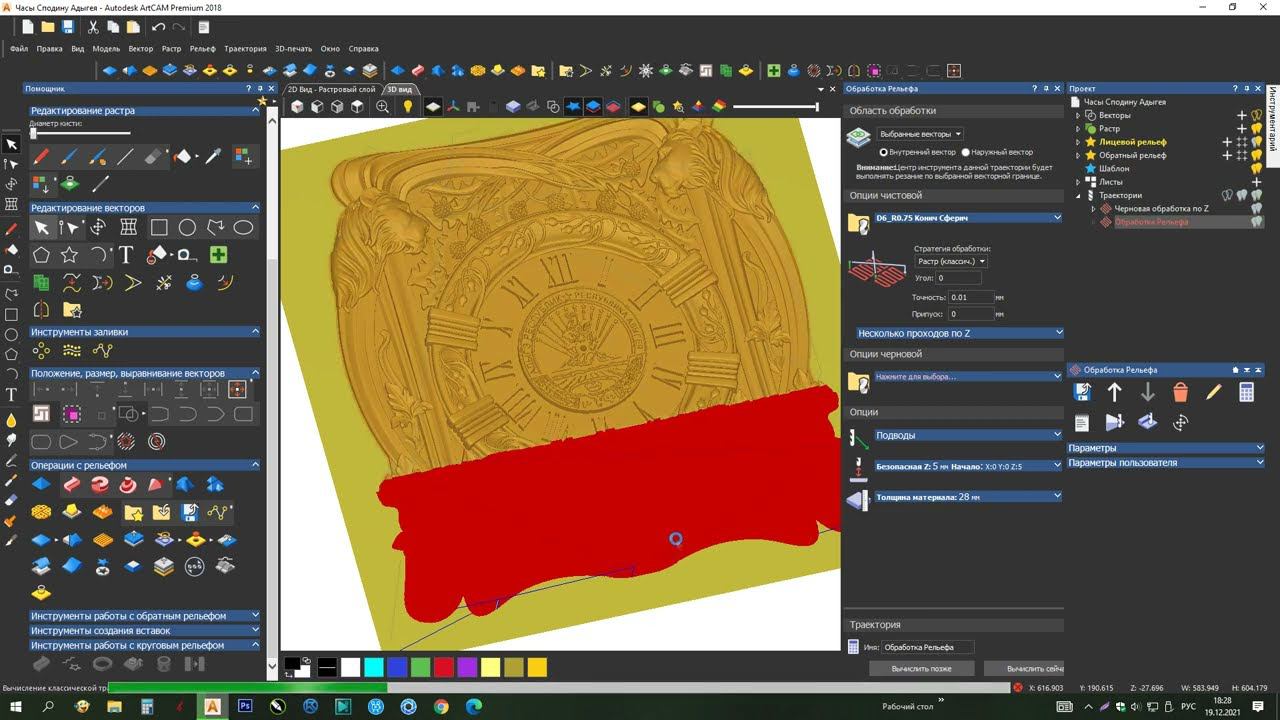This screenshot has width=1280, height=720.
Task: Select the eraser tool in raster editing
Action: click(x=153, y=157)
